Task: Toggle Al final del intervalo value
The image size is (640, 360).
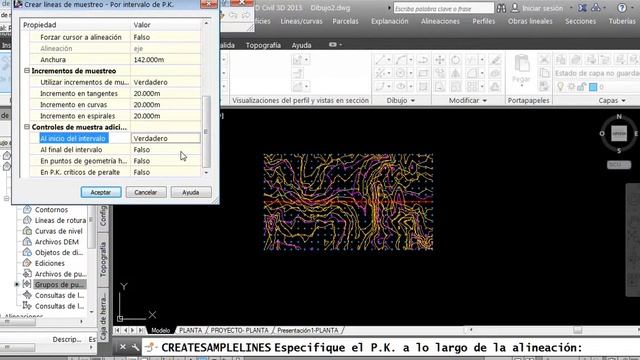Action: pos(166,150)
